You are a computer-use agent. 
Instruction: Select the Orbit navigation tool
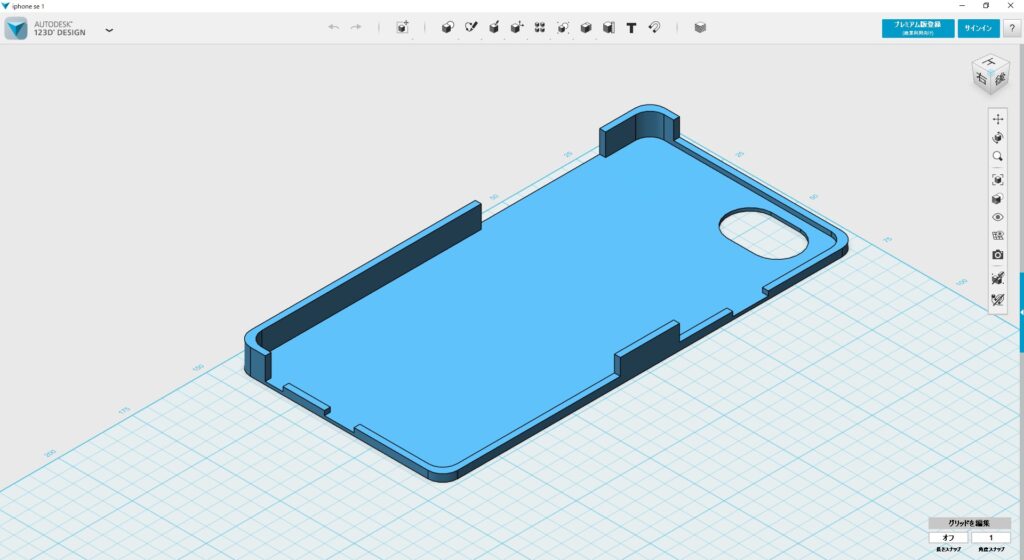998,138
